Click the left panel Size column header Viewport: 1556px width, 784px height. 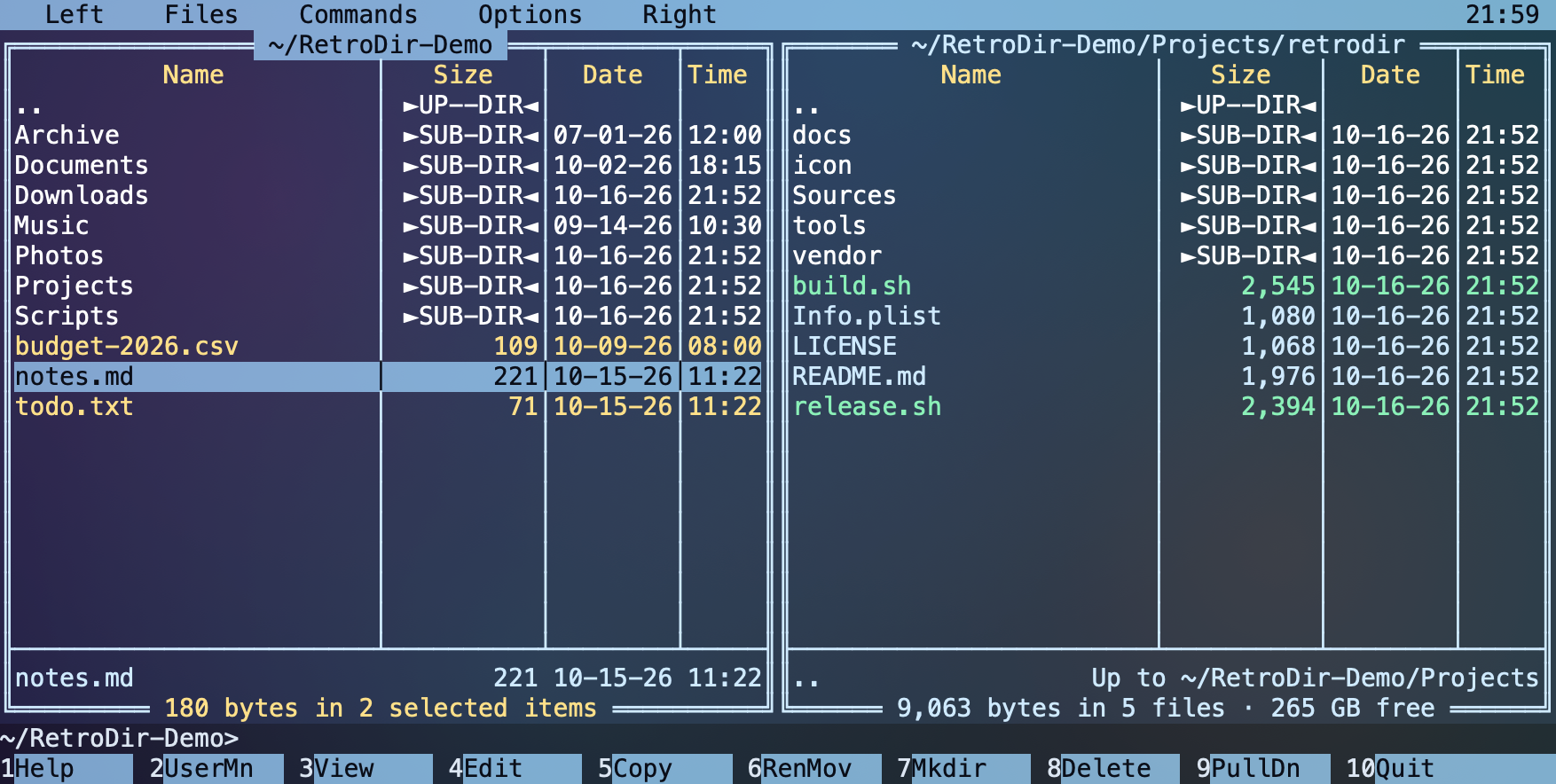463,74
